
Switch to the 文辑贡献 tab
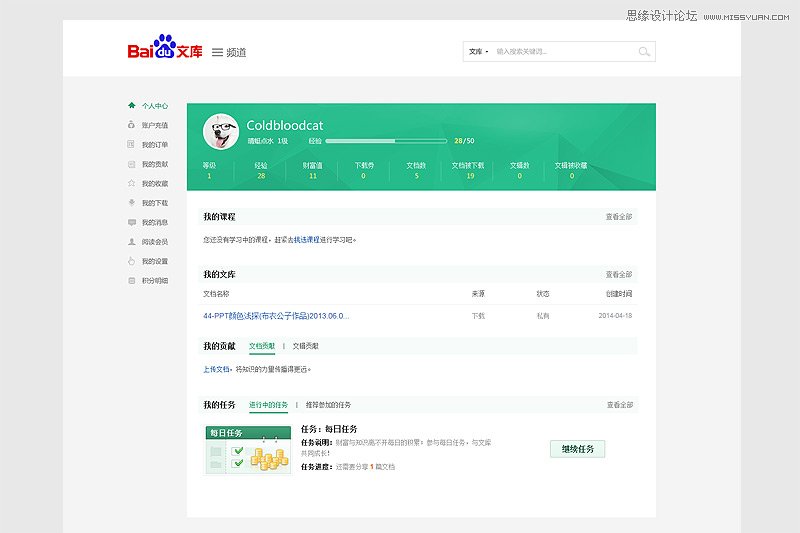[305, 346]
